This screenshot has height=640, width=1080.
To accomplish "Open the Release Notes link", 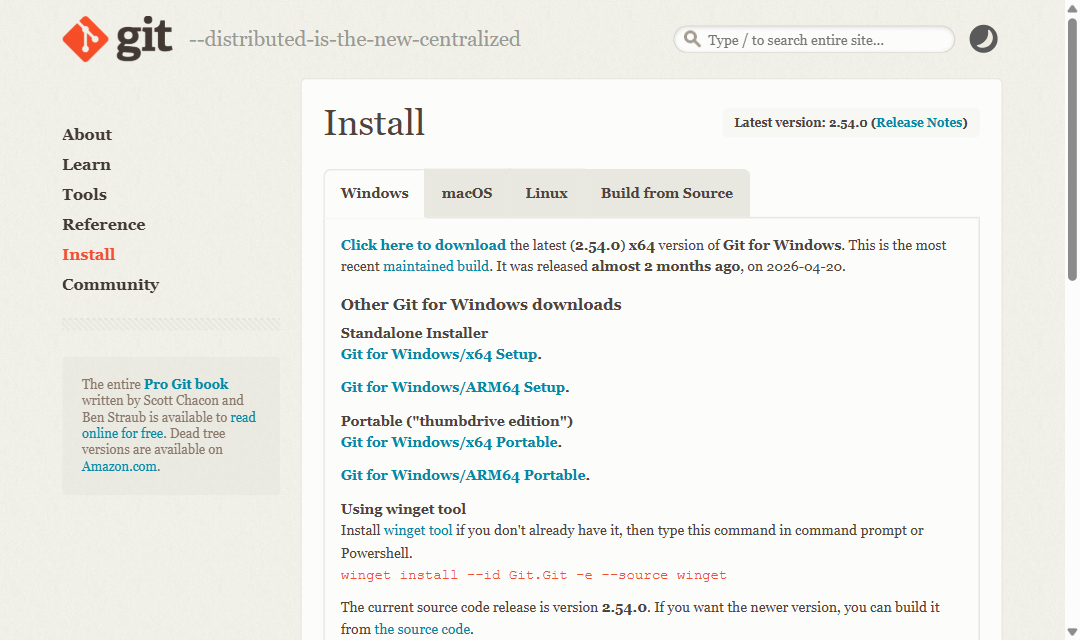I will click(x=919, y=123).
